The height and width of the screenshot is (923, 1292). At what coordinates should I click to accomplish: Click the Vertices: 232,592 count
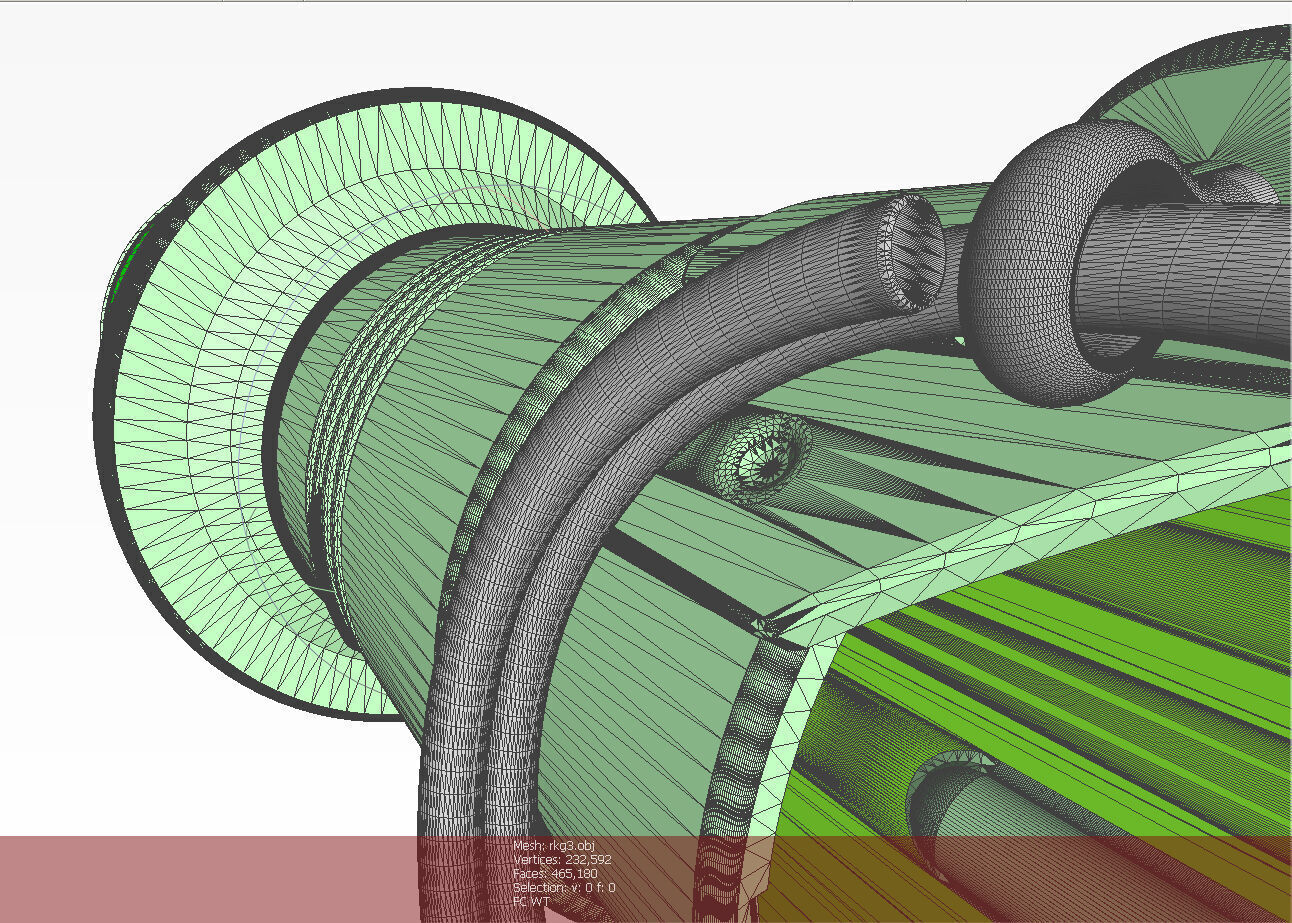[562, 860]
